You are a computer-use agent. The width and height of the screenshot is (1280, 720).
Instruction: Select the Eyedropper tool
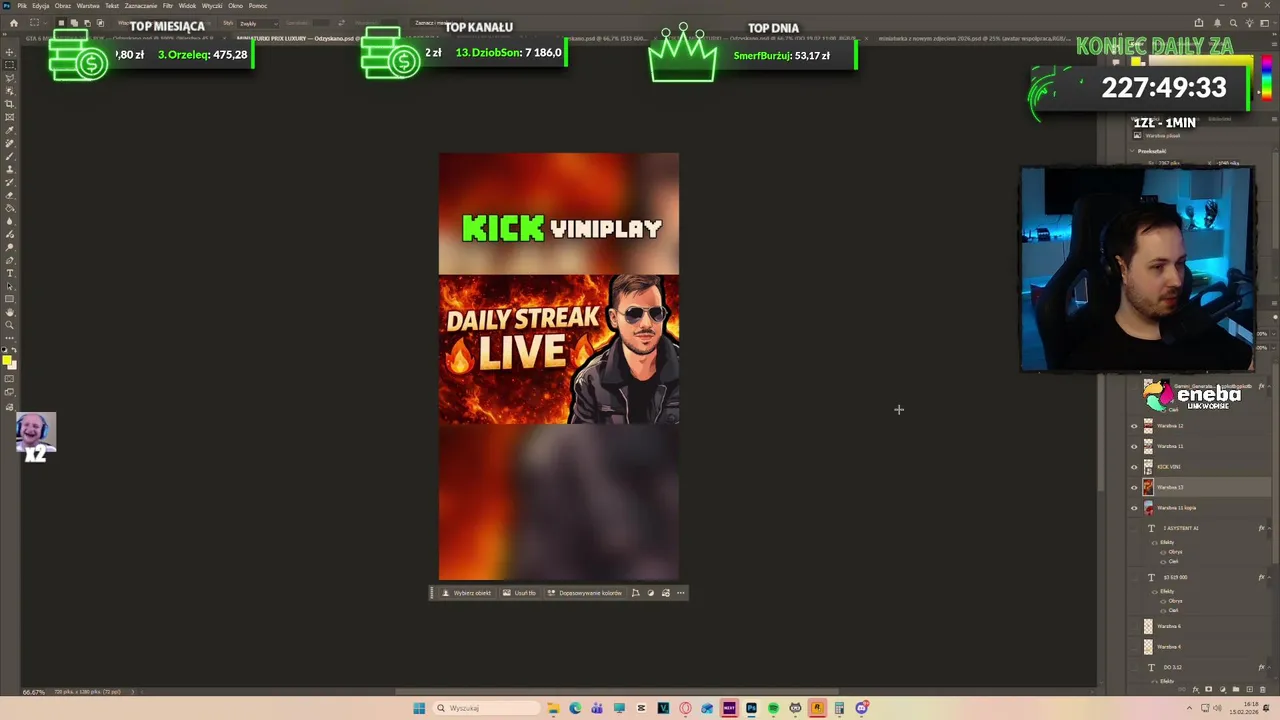(x=10, y=130)
